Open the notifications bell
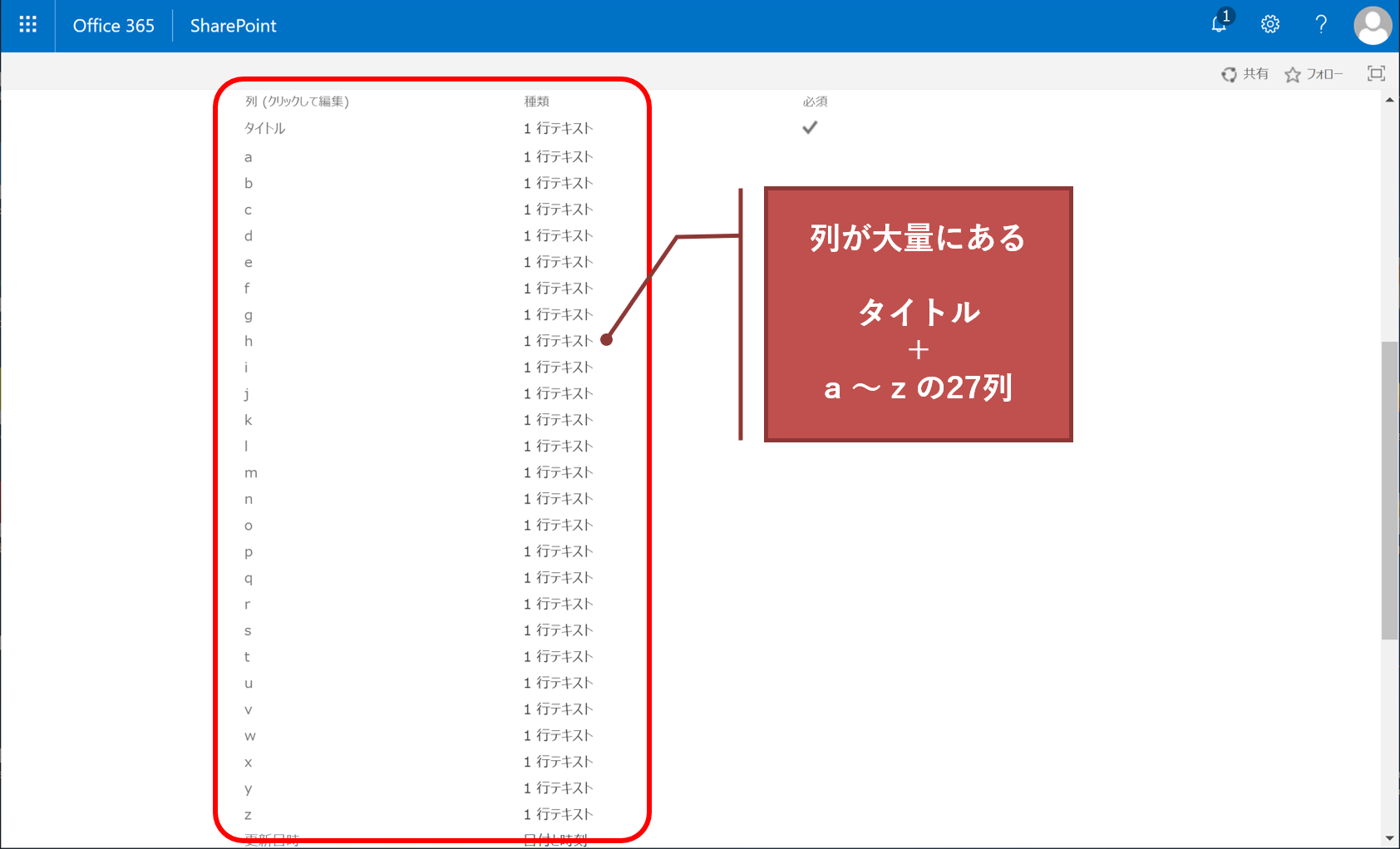Image resolution: width=1400 pixels, height=849 pixels. (1218, 25)
